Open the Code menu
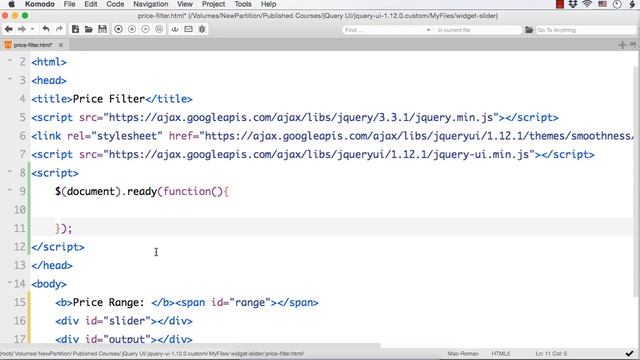Image resolution: width=640 pixels, height=360 pixels. click(115, 4)
